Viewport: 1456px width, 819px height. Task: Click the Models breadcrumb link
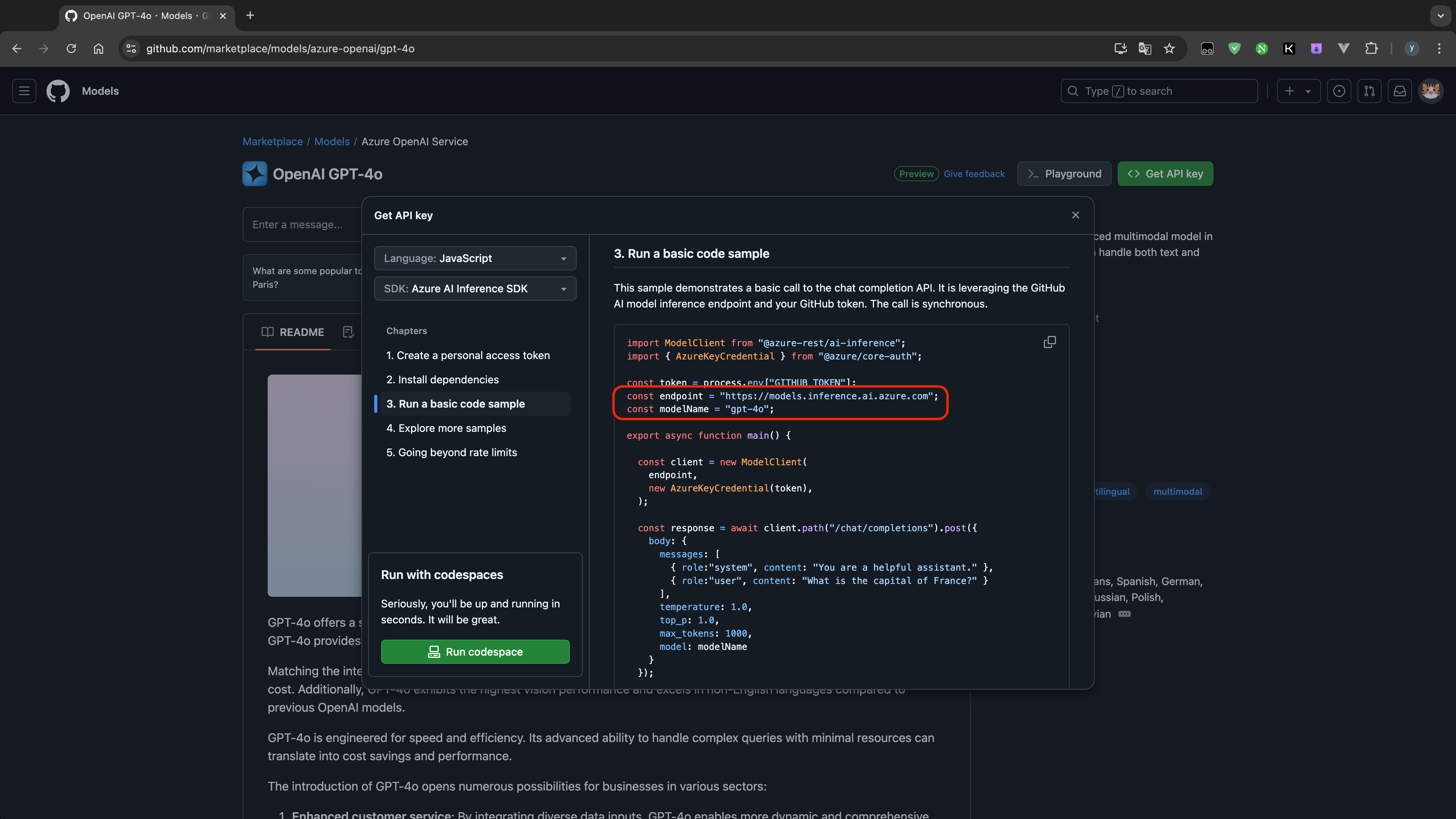click(332, 141)
